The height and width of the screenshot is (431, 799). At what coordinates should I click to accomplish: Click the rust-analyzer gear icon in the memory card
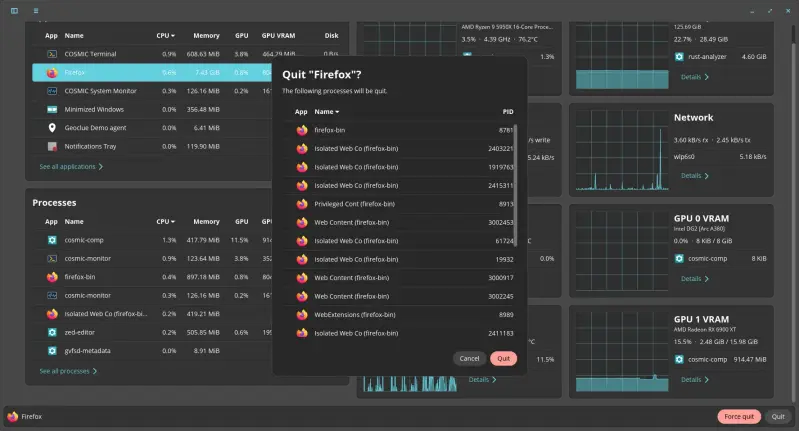tap(679, 57)
